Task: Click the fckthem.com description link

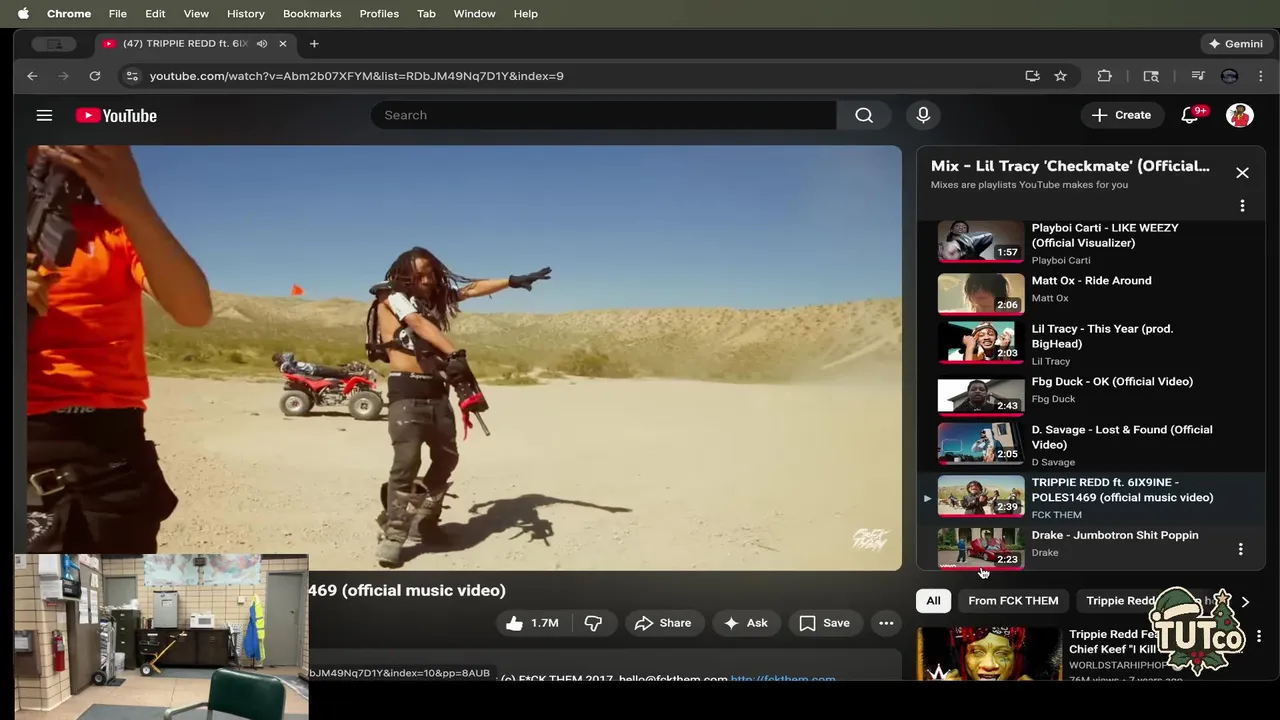Action: click(783, 678)
